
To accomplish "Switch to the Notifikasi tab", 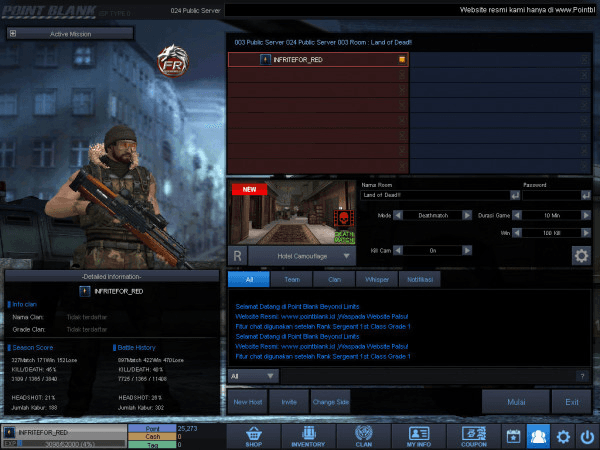I will tap(420, 279).
